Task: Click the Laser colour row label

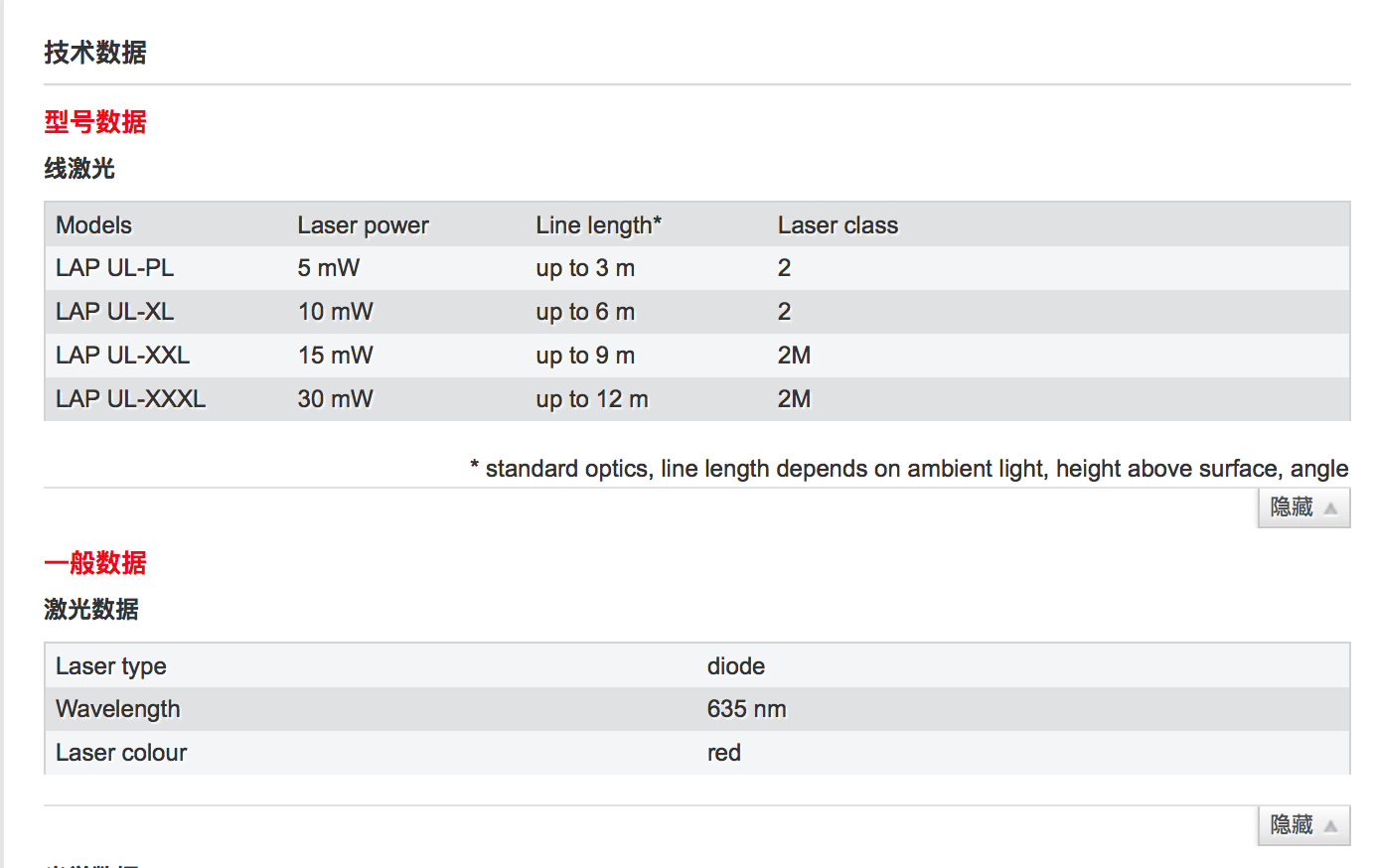Action: pyautogui.click(x=121, y=753)
